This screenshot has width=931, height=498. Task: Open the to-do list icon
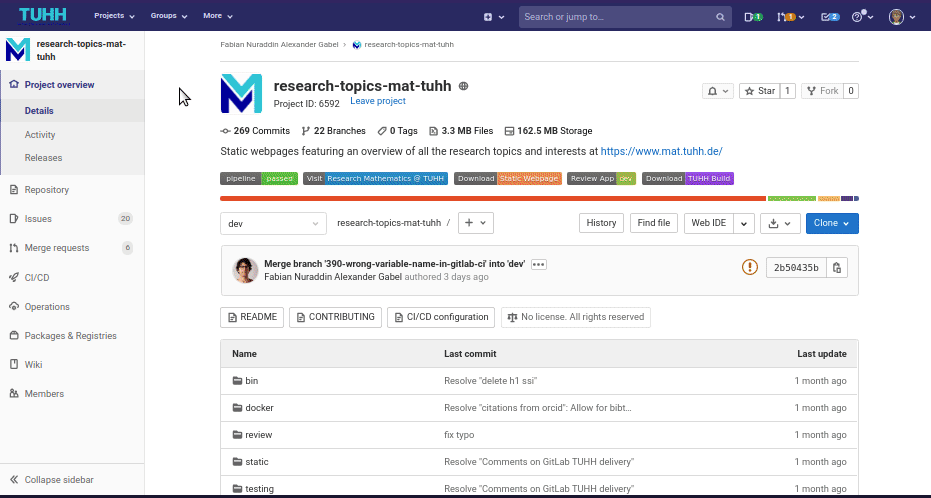coord(830,17)
